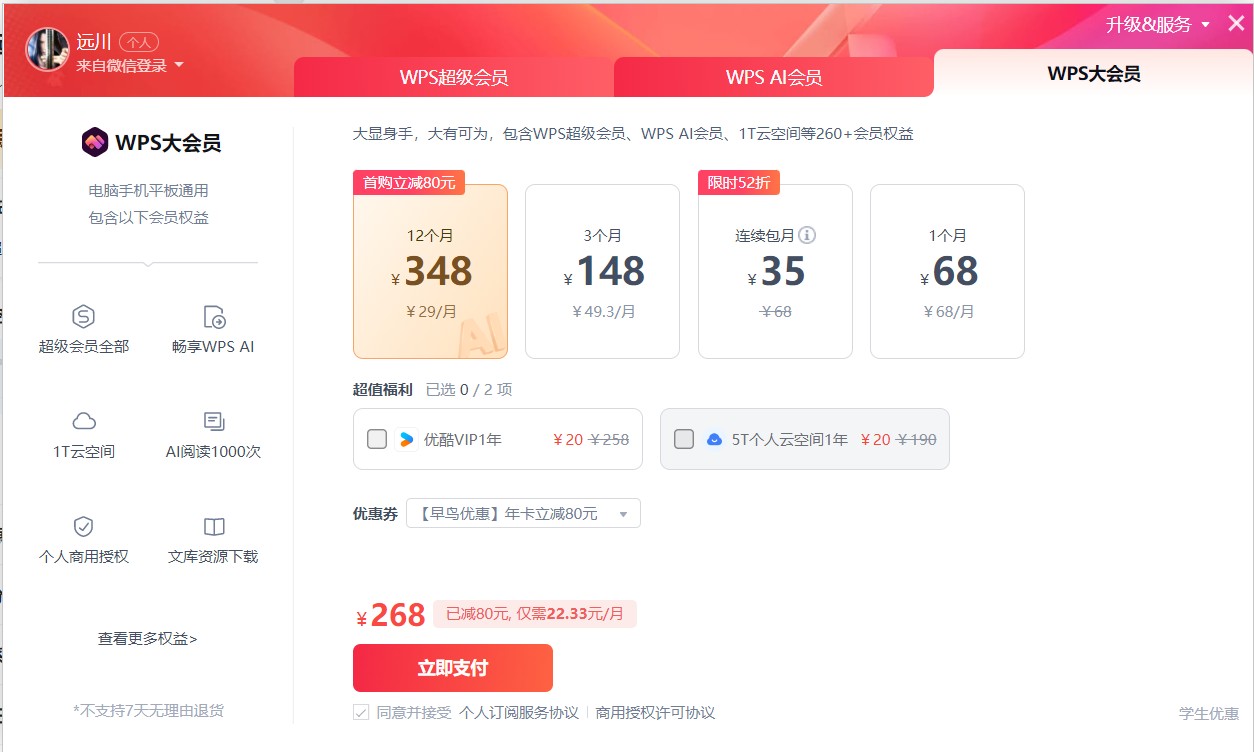Select the WPS大会员 tab
Image resolution: width=1254 pixels, height=752 pixels.
coord(1094,74)
